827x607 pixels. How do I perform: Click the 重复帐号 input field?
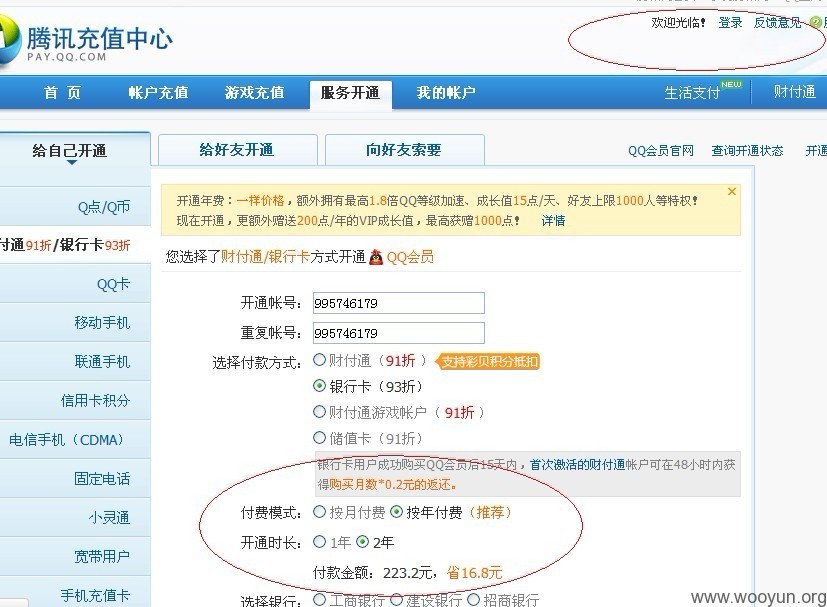click(x=399, y=333)
